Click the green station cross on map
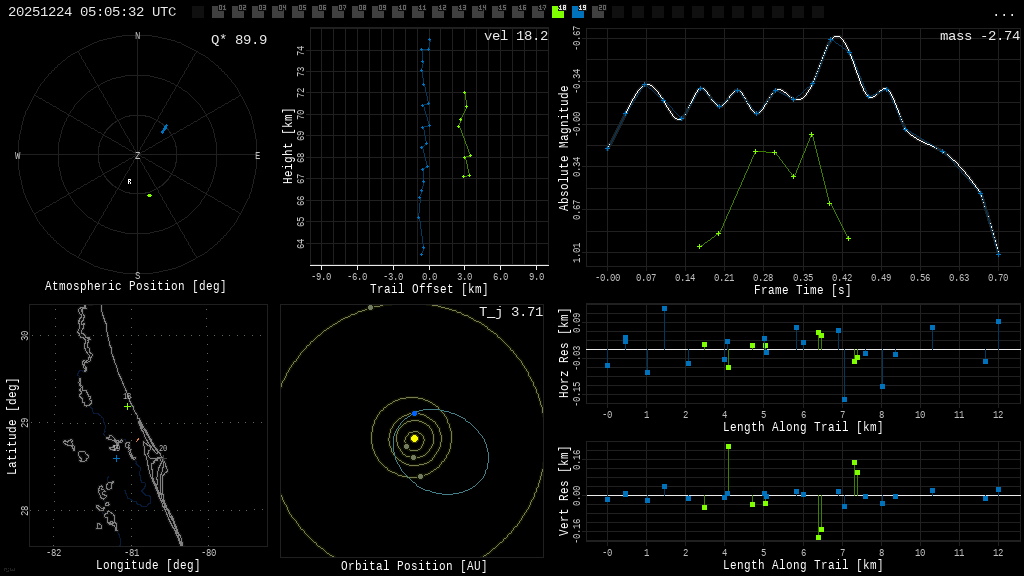The image size is (1024, 576). 127,406
